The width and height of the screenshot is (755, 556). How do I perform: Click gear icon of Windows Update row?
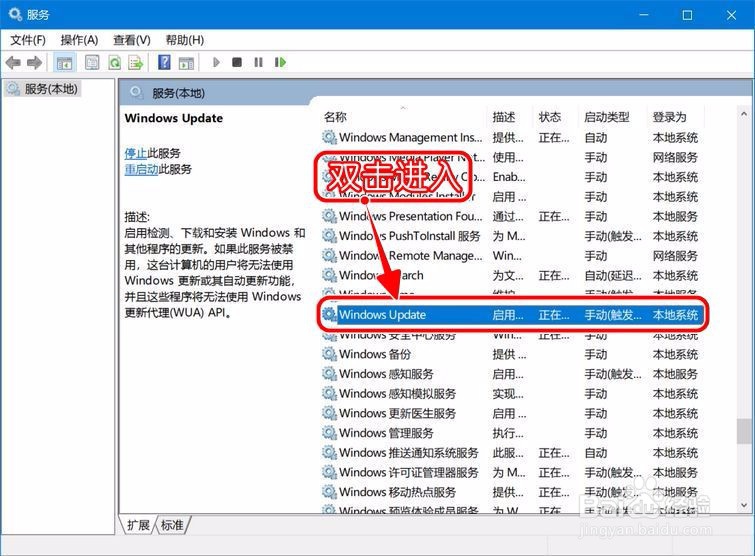click(x=329, y=315)
